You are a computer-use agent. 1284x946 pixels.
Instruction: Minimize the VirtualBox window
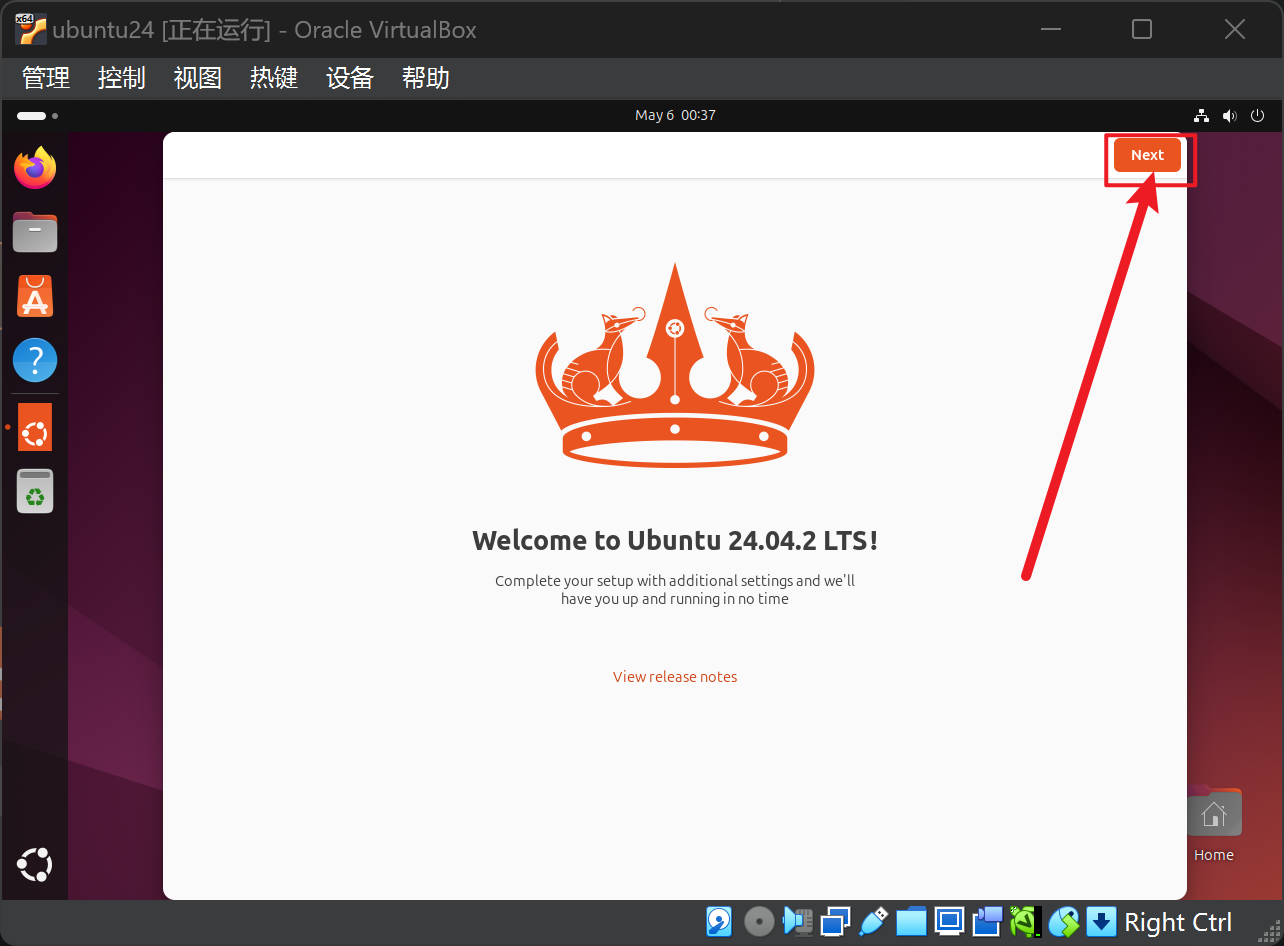coord(1049,29)
